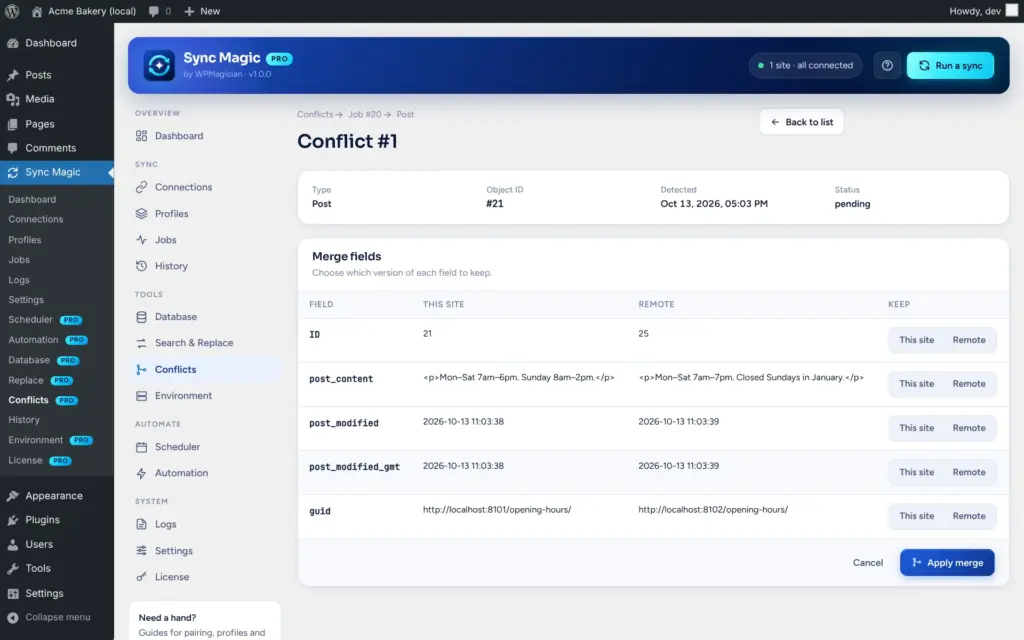Open WordPress Comments menu

[57, 148]
